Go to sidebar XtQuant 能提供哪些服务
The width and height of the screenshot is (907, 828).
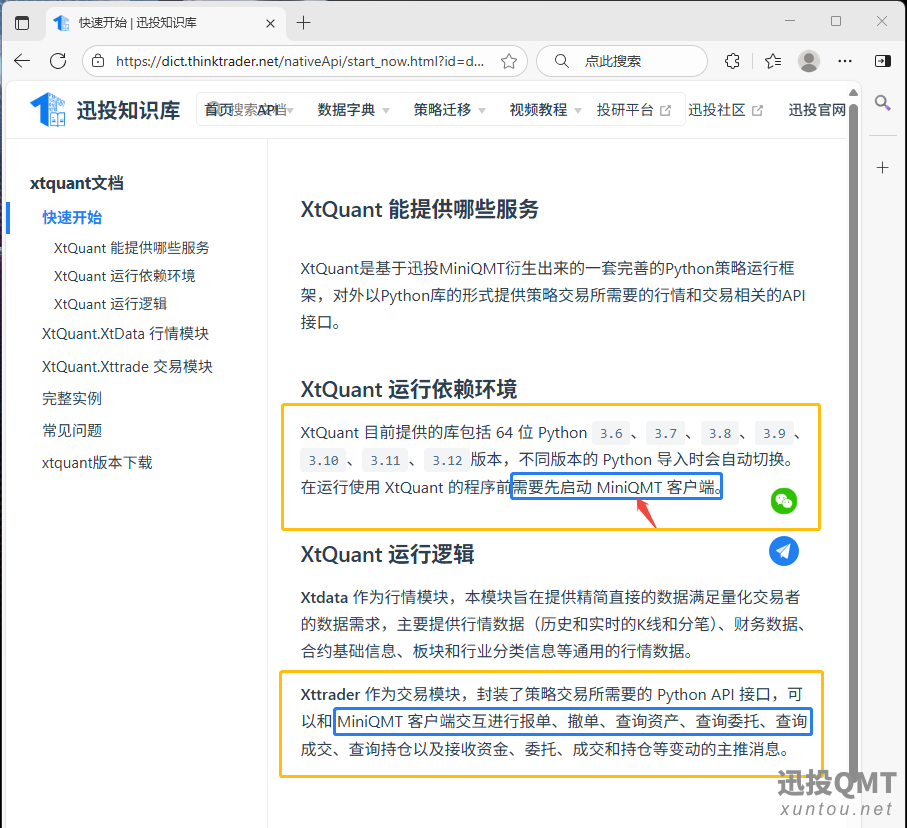tap(131, 248)
